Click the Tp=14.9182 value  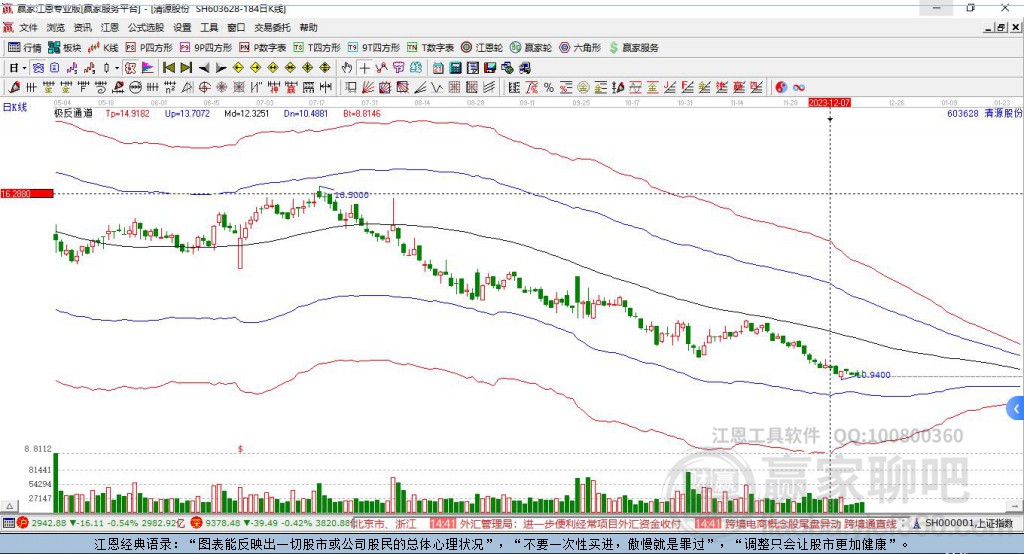coord(127,113)
